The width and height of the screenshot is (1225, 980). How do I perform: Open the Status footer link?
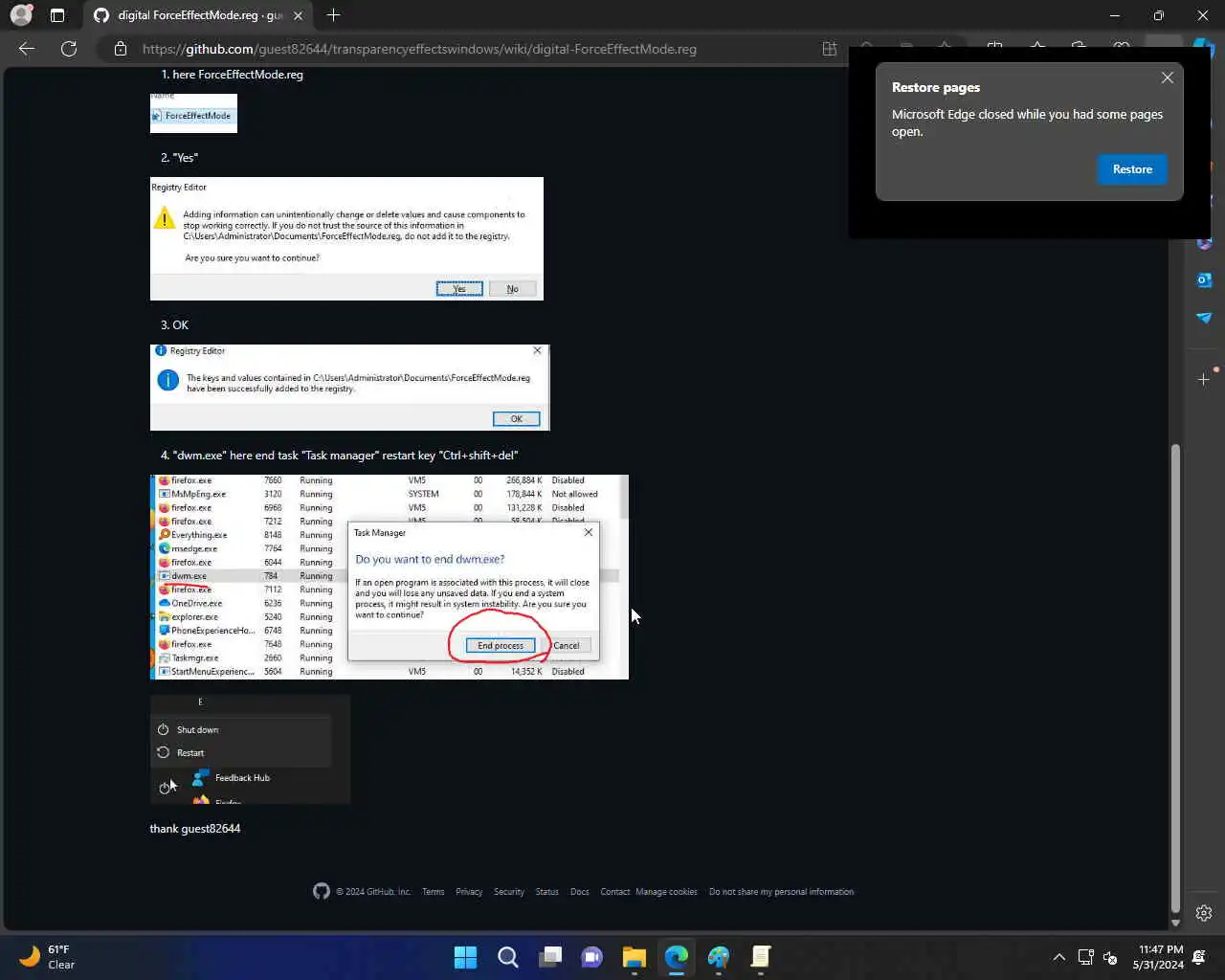pyautogui.click(x=547, y=892)
